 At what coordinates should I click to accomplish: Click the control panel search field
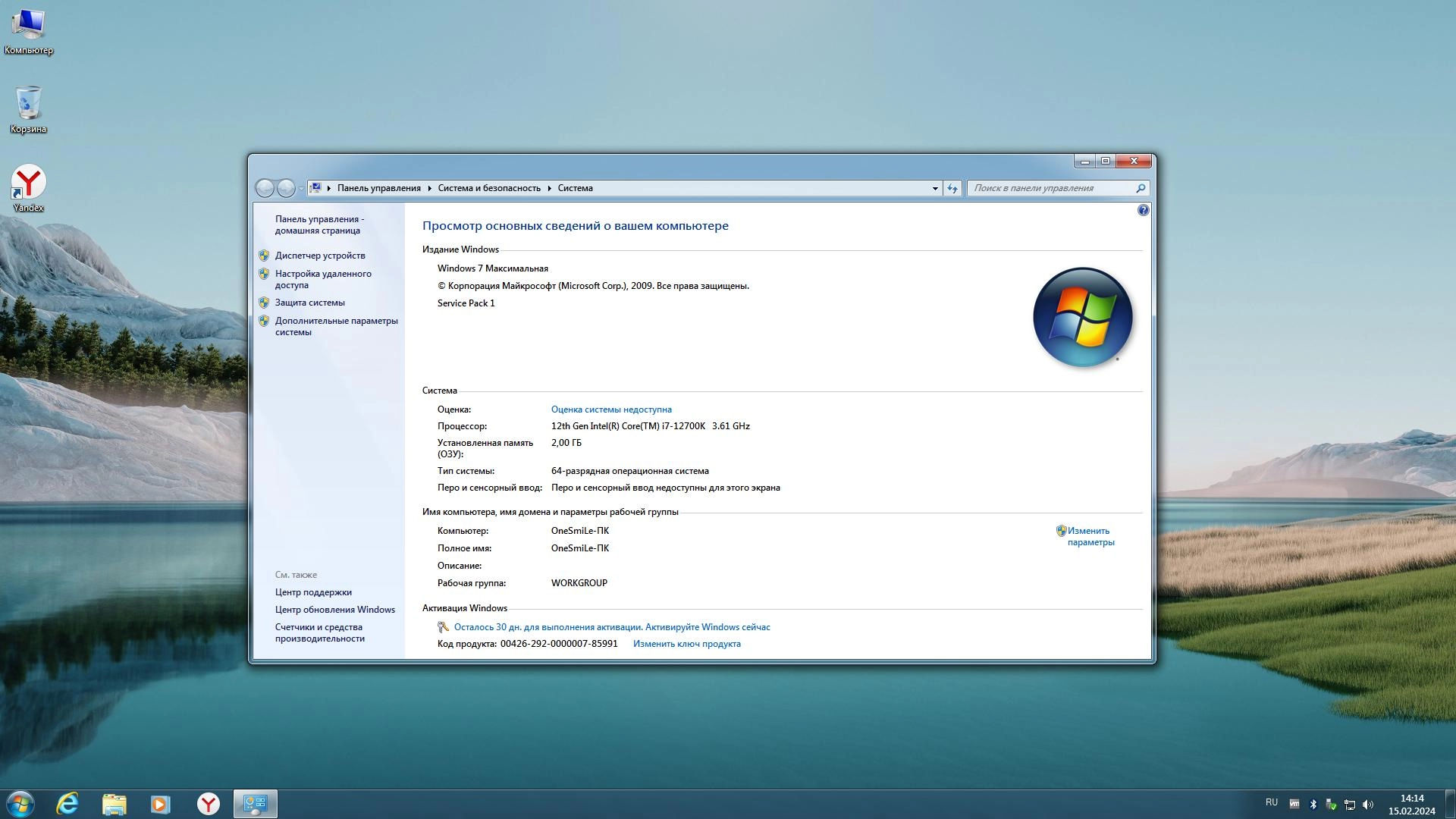pyautogui.click(x=1052, y=188)
